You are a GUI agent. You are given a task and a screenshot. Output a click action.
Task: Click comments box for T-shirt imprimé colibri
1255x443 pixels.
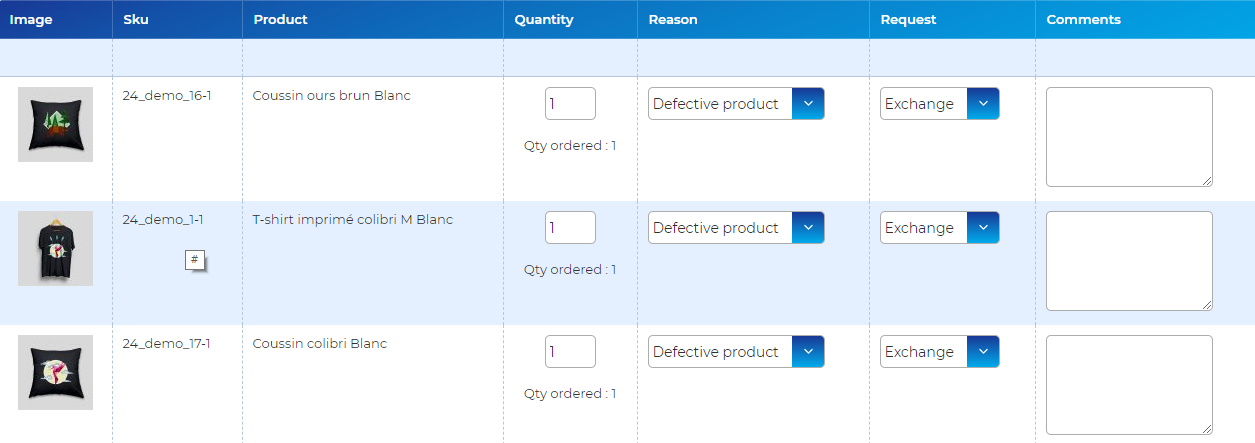point(1129,261)
